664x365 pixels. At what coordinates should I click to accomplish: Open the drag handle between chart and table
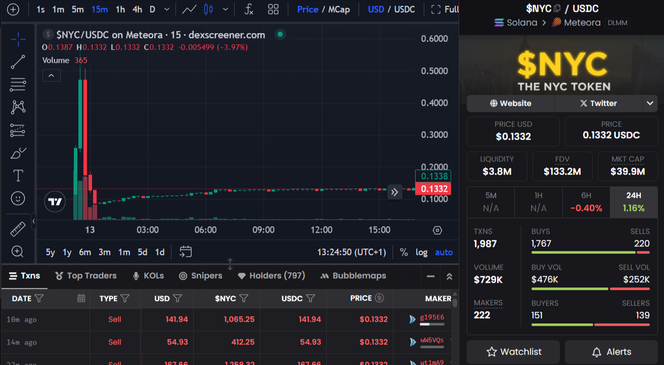pos(230,264)
